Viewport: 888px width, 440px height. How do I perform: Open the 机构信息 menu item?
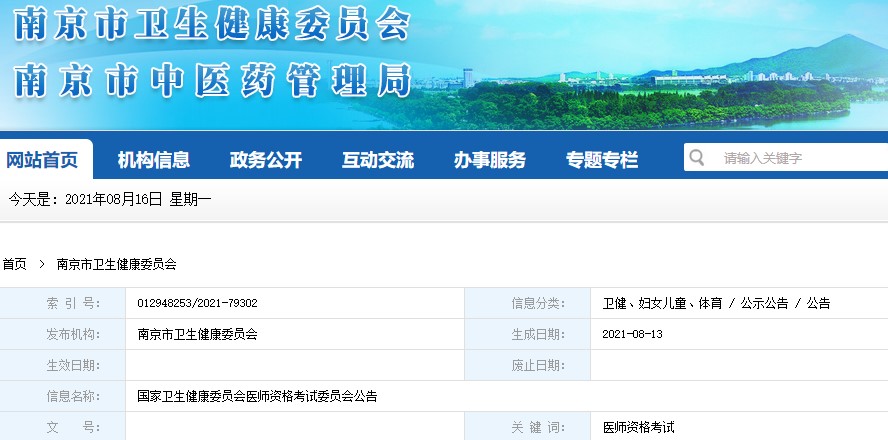pos(153,160)
